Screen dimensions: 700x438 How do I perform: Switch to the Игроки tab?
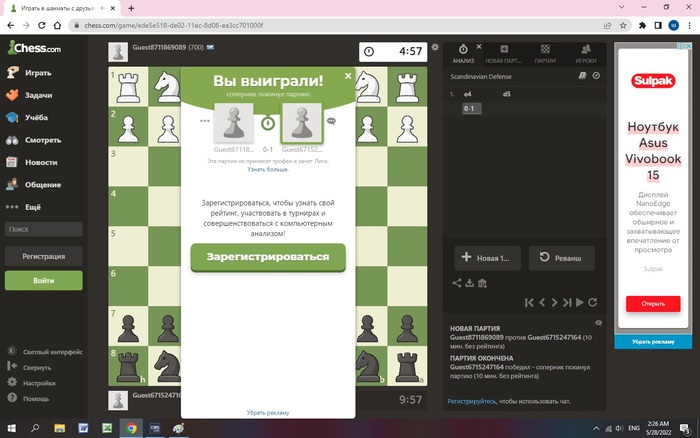tap(586, 54)
